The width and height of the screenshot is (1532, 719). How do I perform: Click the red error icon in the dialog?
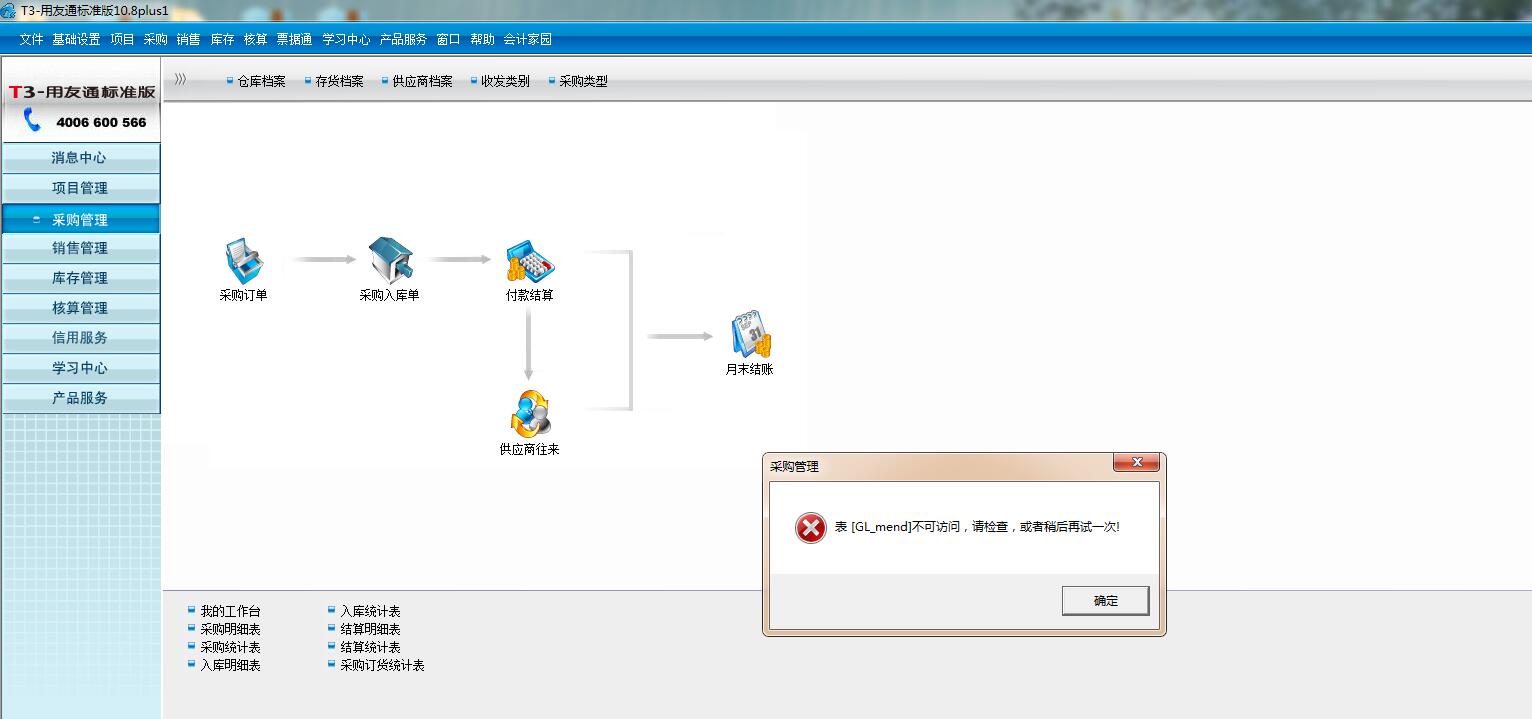(811, 527)
